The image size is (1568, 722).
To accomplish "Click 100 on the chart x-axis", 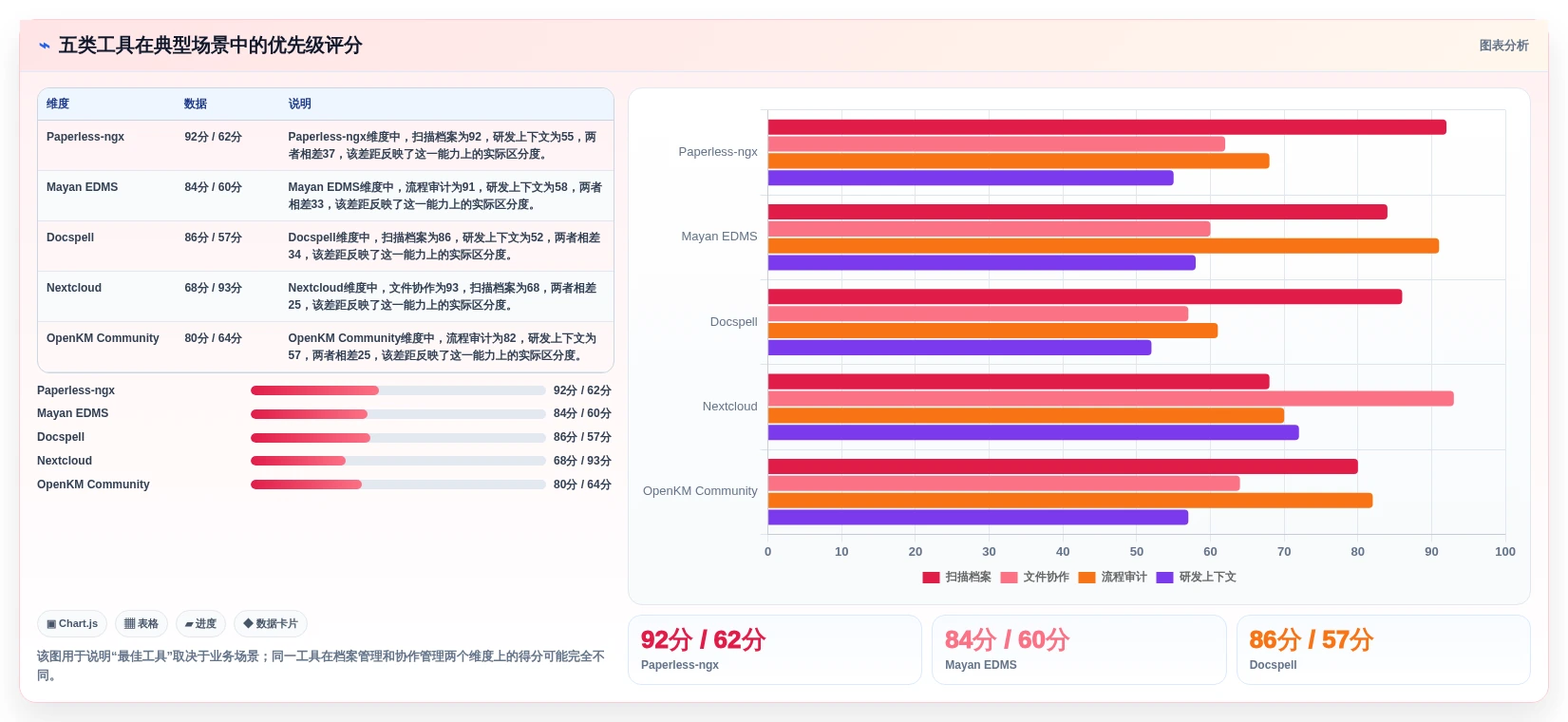I will 1505,552.
